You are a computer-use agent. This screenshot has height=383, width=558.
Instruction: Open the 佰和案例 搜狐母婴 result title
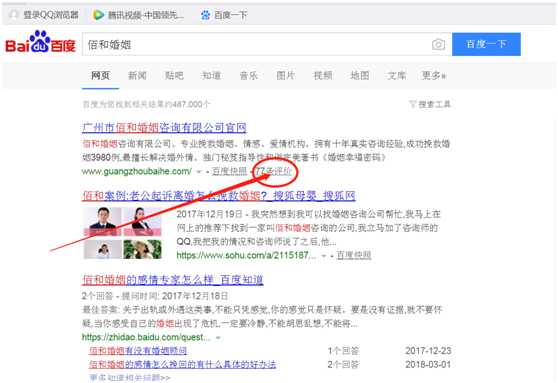coord(219,196)
